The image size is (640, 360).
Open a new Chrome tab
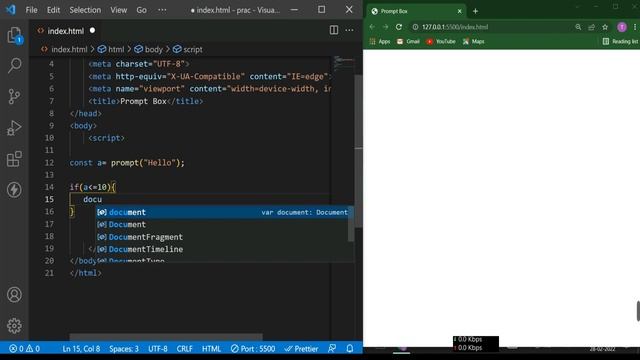pos(475,11)
